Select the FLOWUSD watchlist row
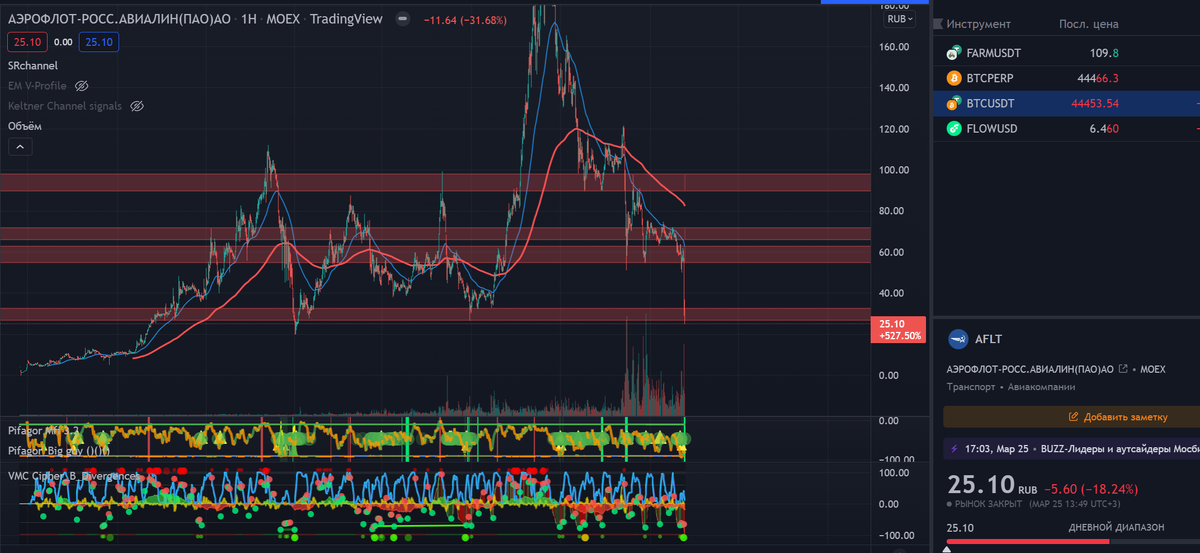Screen dimensions: 1200x553 (x=1066, y=128)
